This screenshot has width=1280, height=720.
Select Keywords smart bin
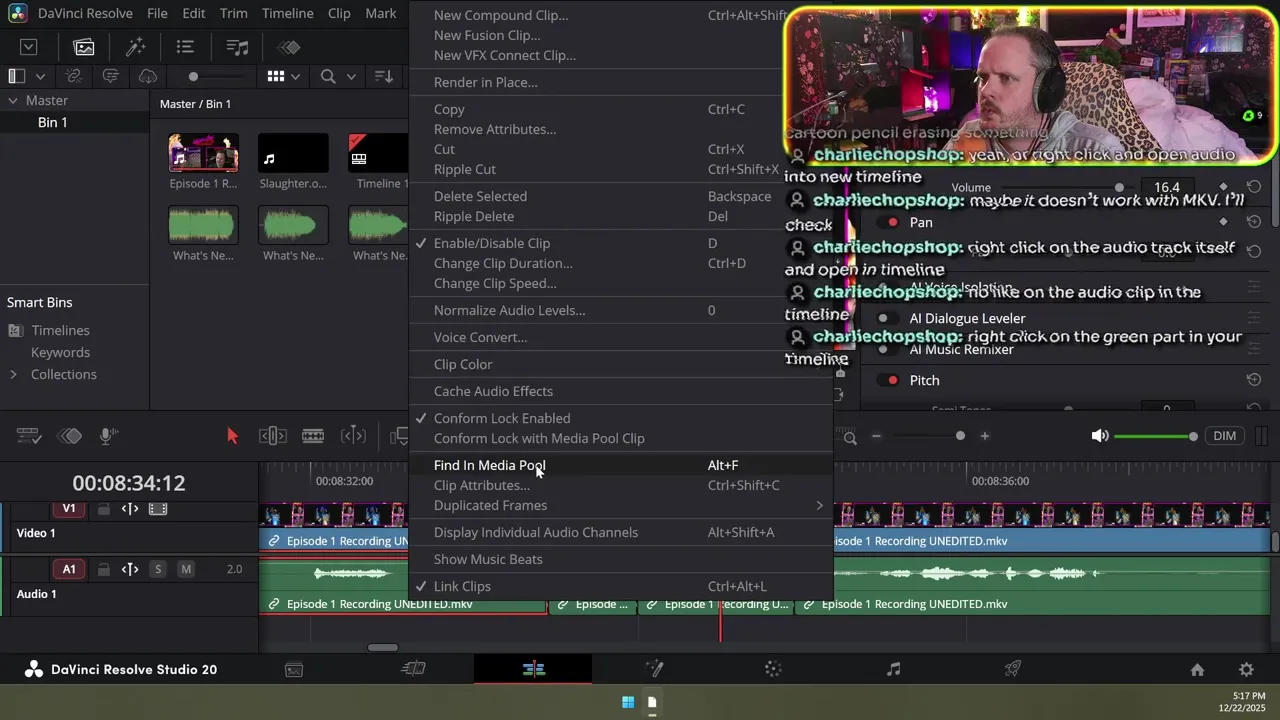click(x=60, y=352)
